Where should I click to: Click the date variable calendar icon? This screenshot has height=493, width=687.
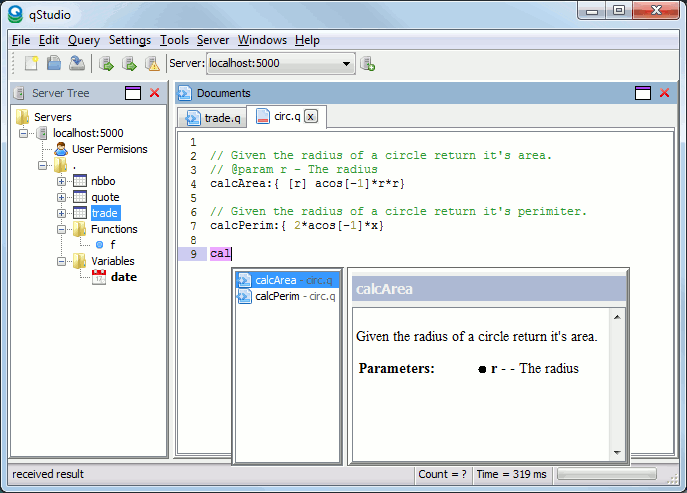(x=98, y=277)
